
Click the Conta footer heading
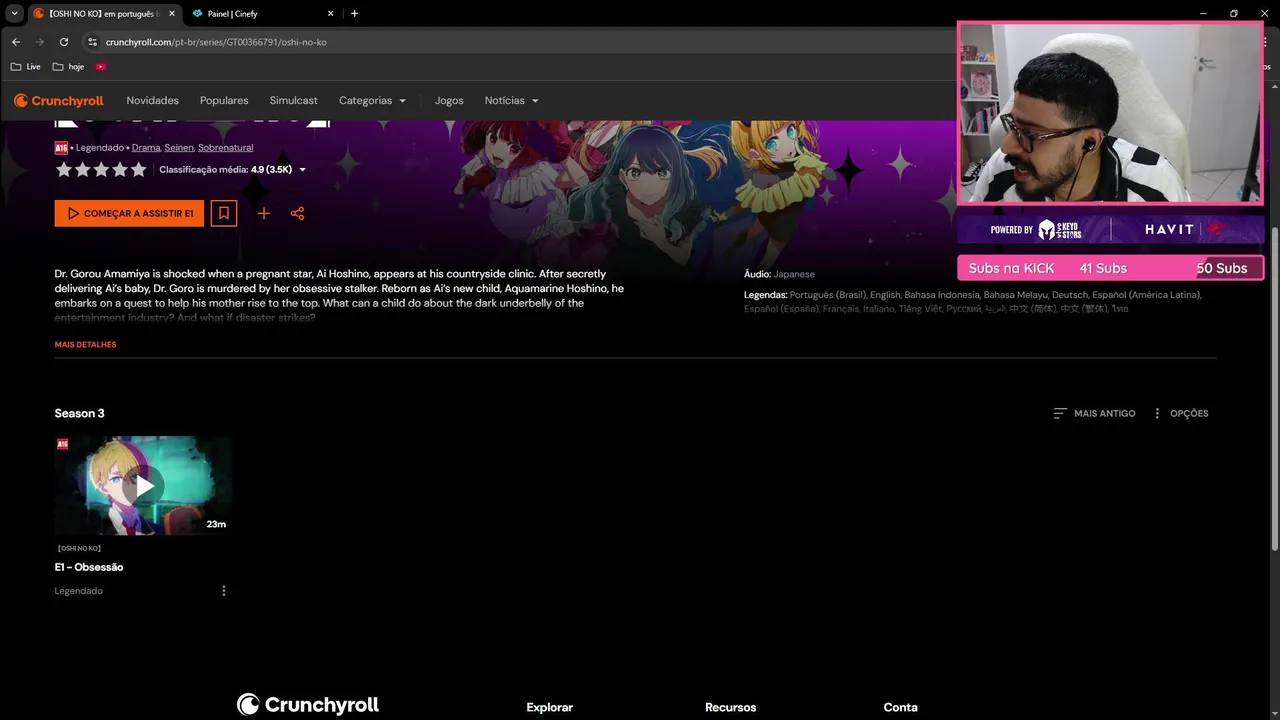coord(901,707)
